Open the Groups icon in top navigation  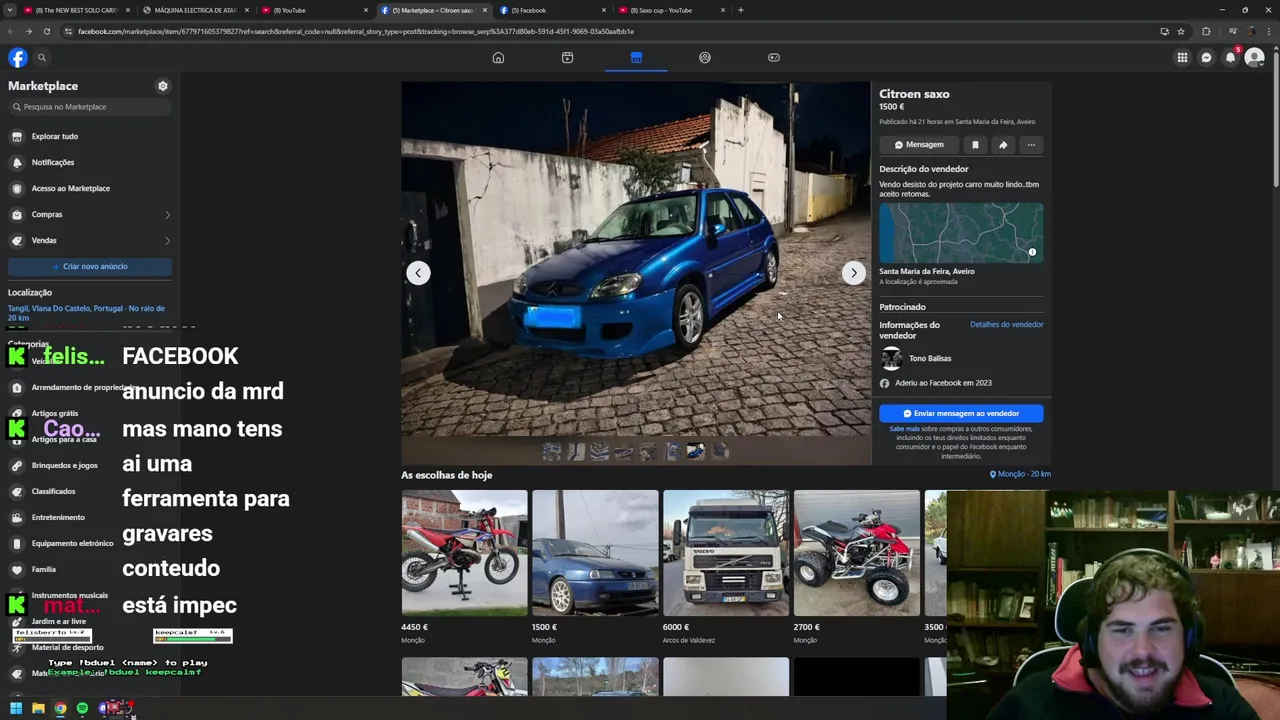click(x=705, y=57)
